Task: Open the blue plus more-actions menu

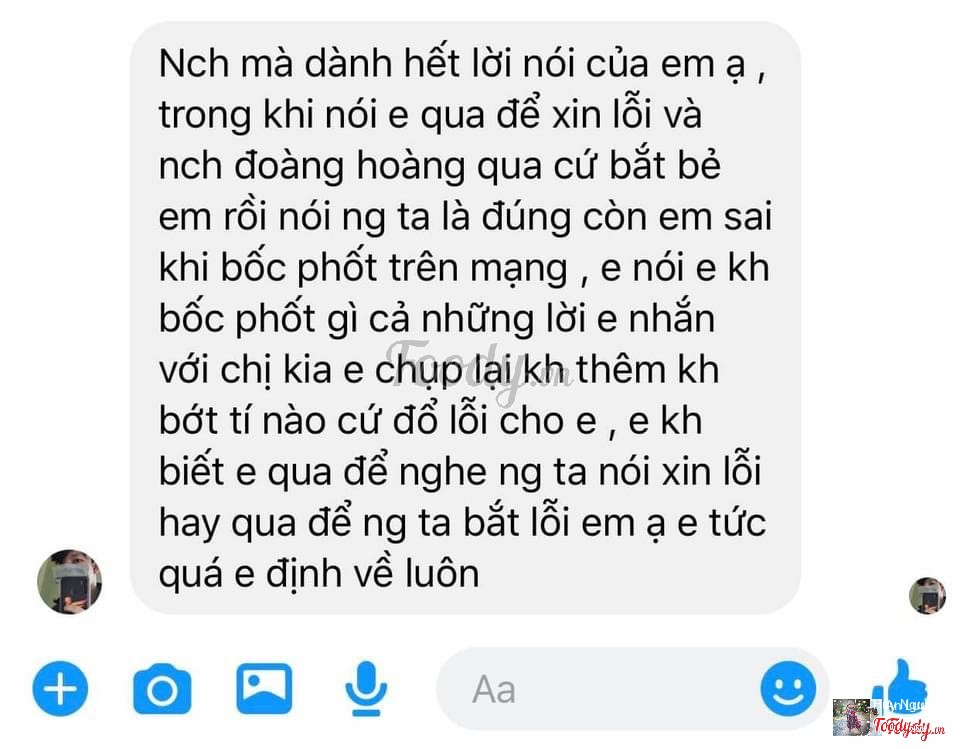Action: click(x=60, y=689)
